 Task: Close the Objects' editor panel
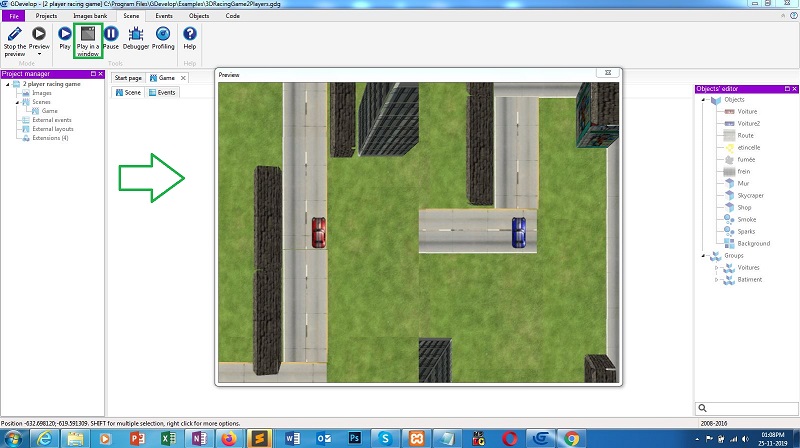coord(794,89)
